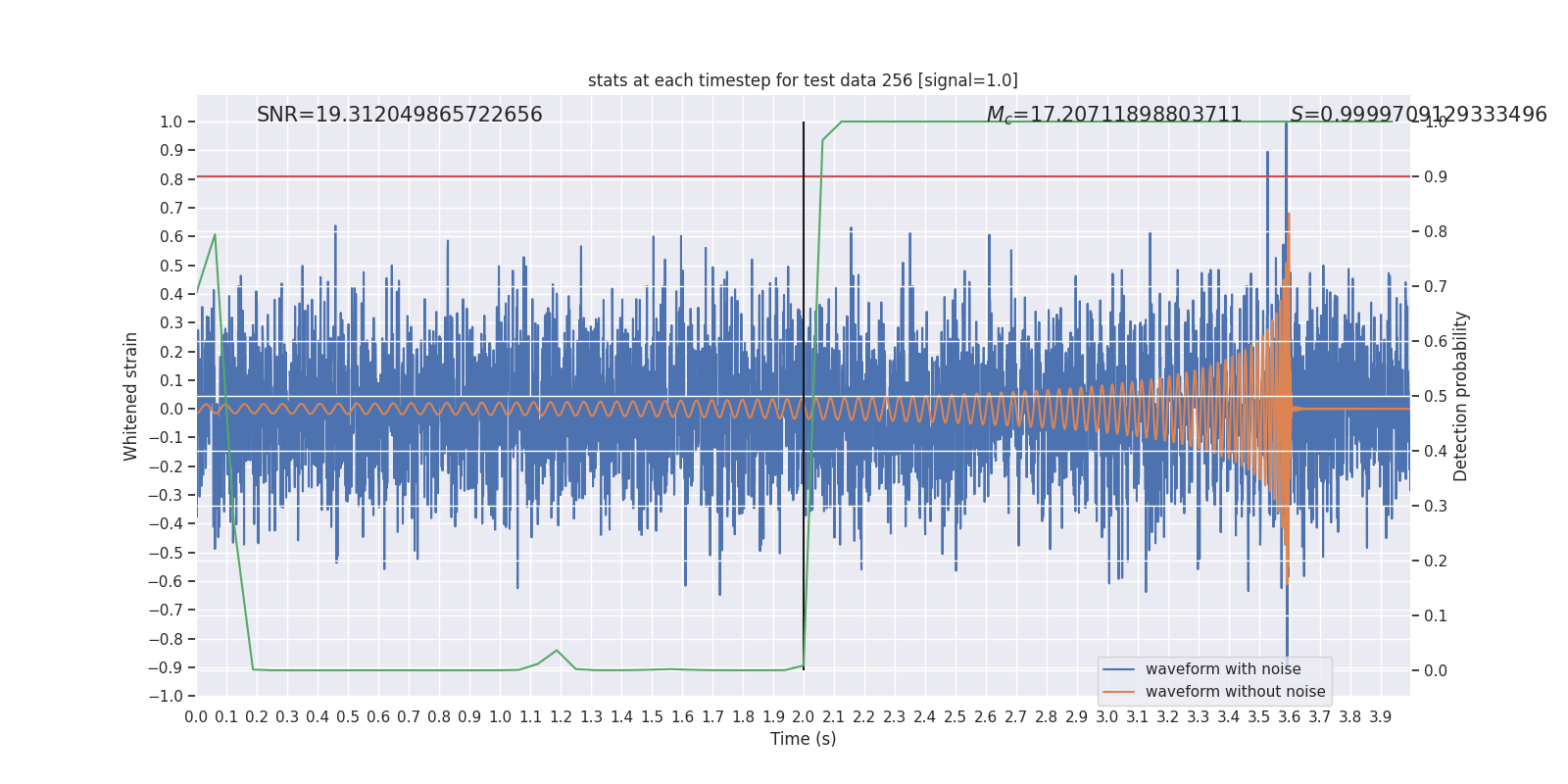Select the S=0.99997 annotation text

click(x=1418, y=115)
